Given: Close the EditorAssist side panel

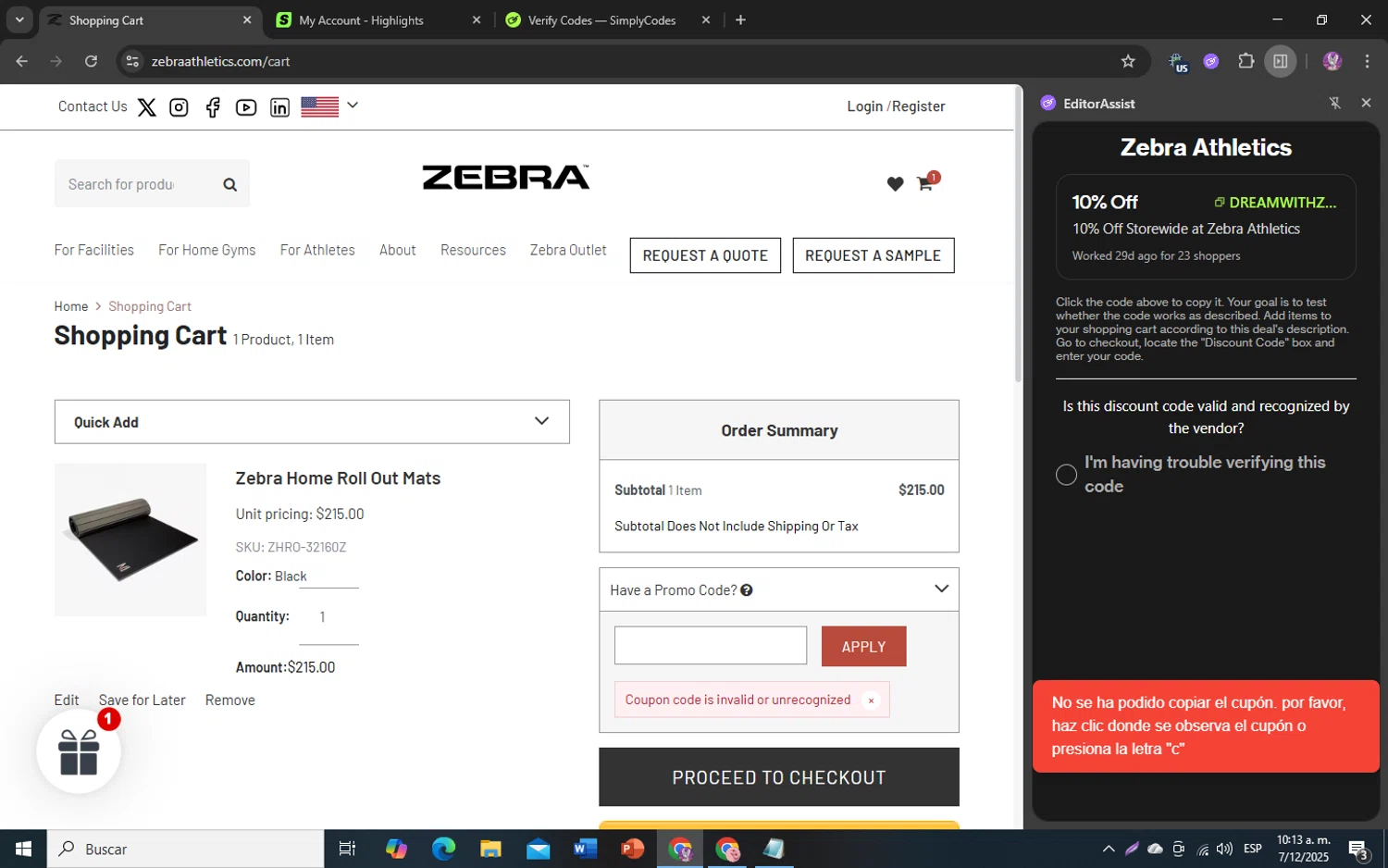Looking at the screenshot, I should (x=1366, y=103).
